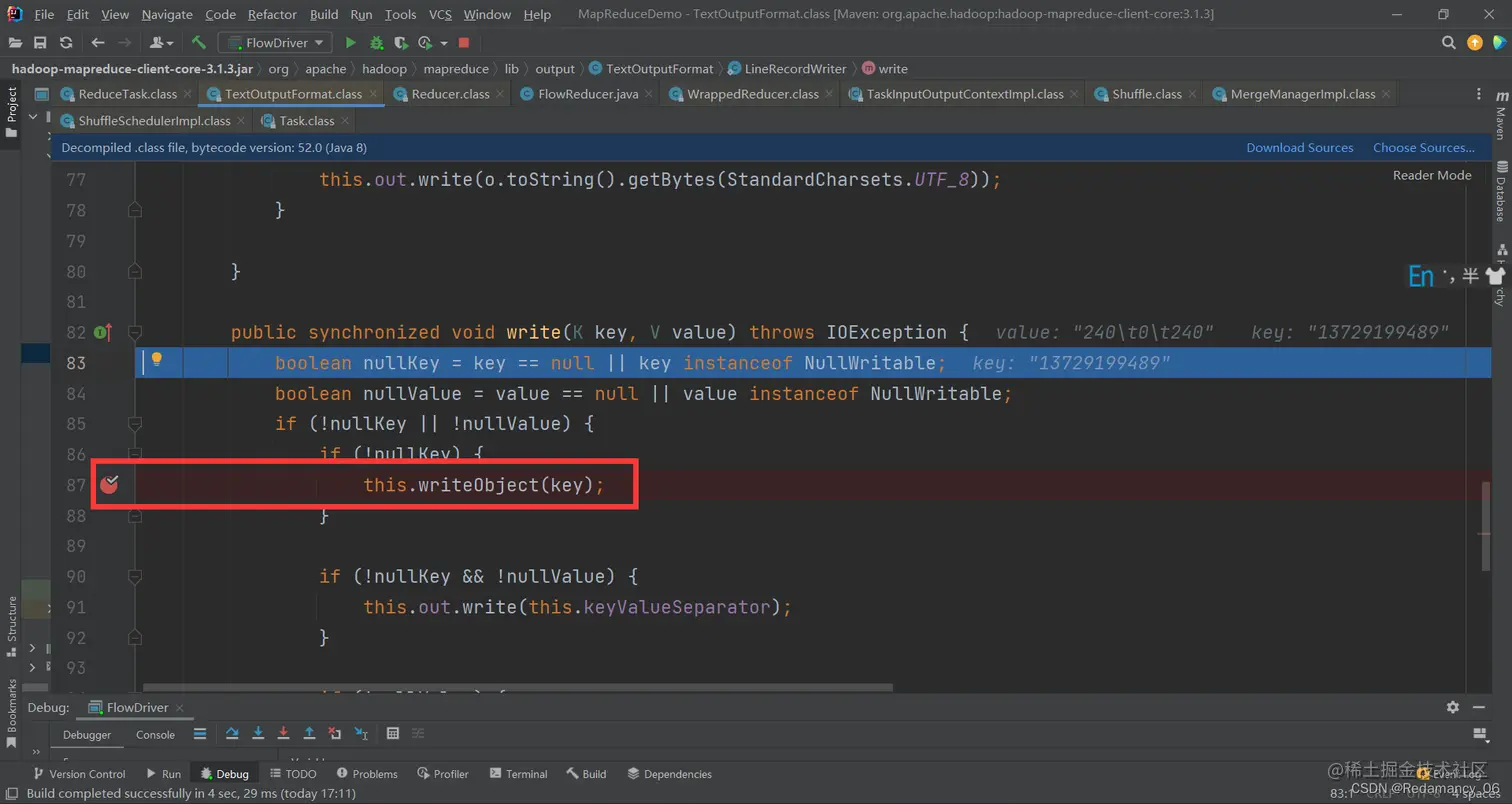Click the Profile run toolbar icon
Viewport: 1512px width, 804px height.
click(x=425, y=43)
